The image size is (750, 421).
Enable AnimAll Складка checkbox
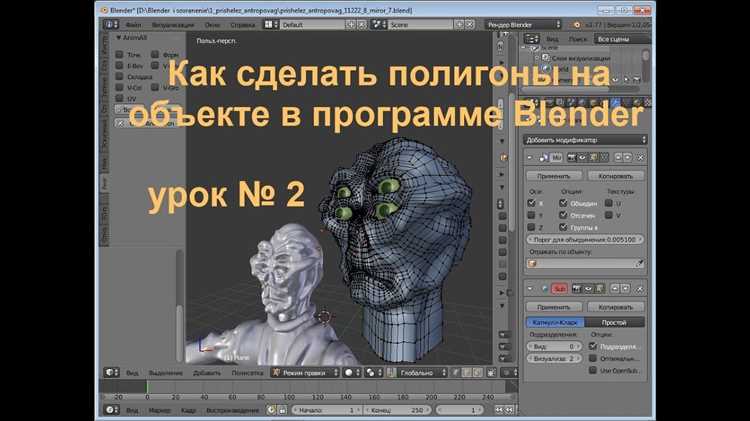(120, 76)
